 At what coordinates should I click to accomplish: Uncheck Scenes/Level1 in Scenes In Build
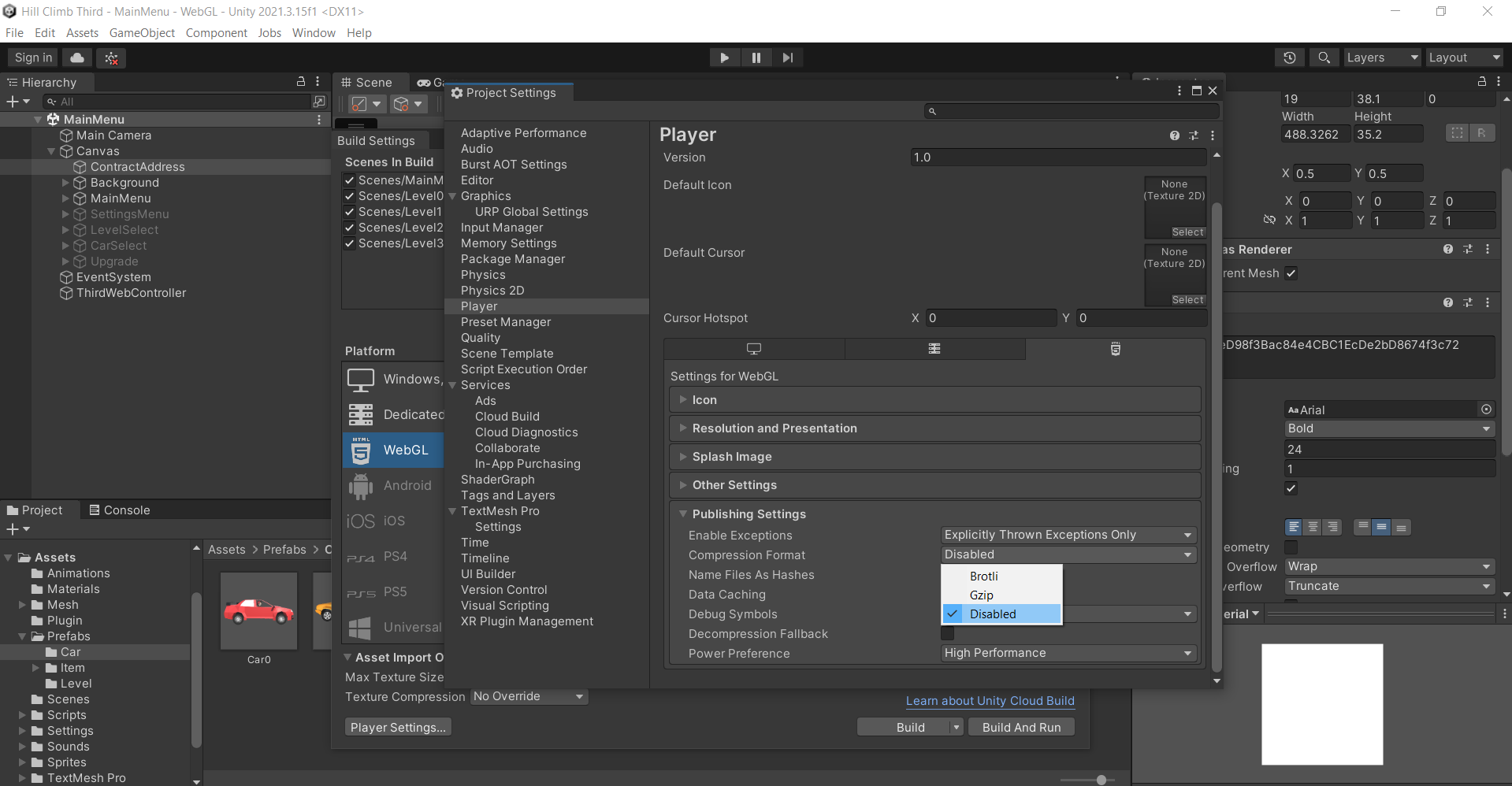(350, 212)
